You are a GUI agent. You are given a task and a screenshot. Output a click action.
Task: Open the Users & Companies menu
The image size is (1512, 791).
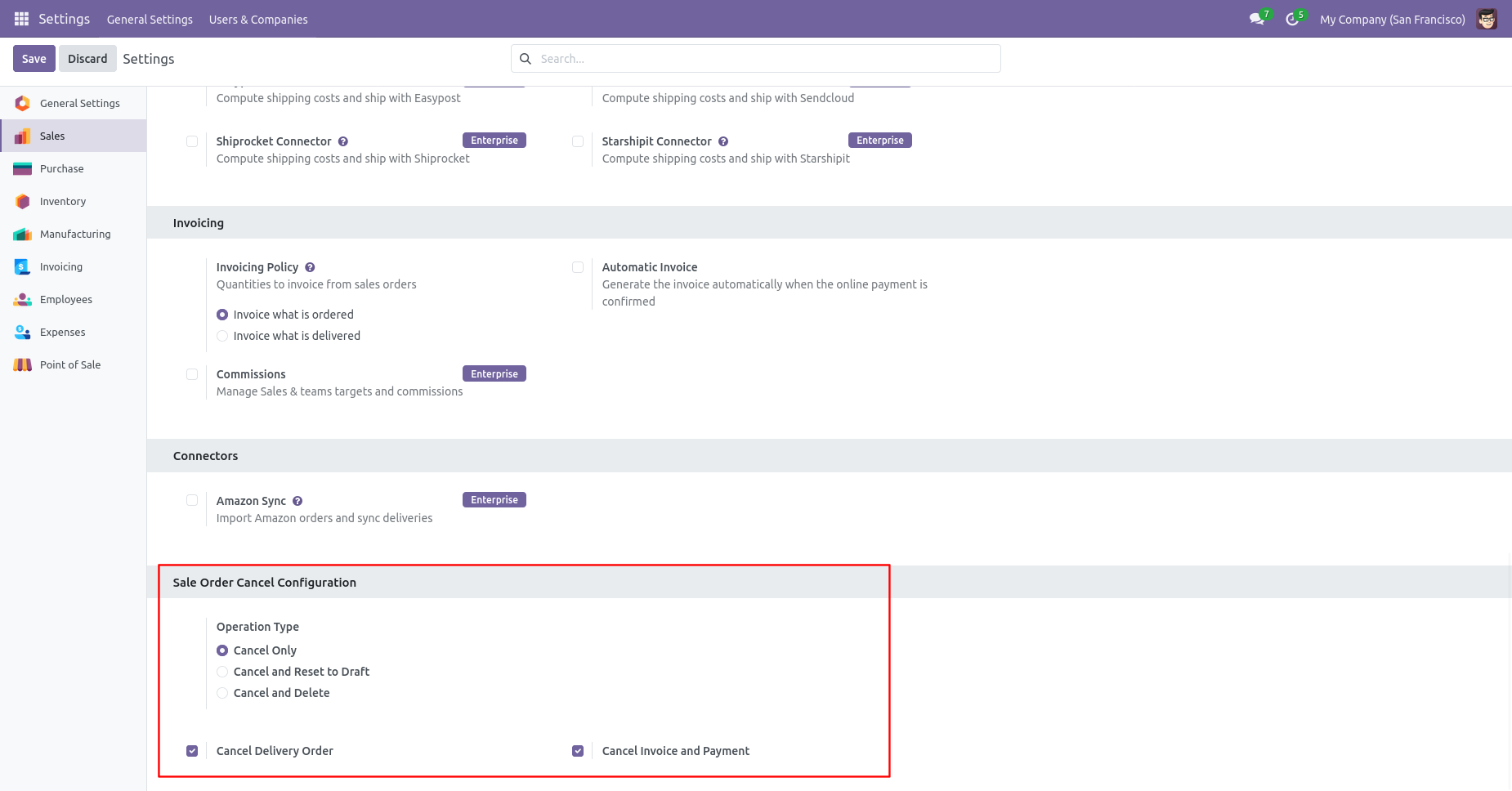258,20
